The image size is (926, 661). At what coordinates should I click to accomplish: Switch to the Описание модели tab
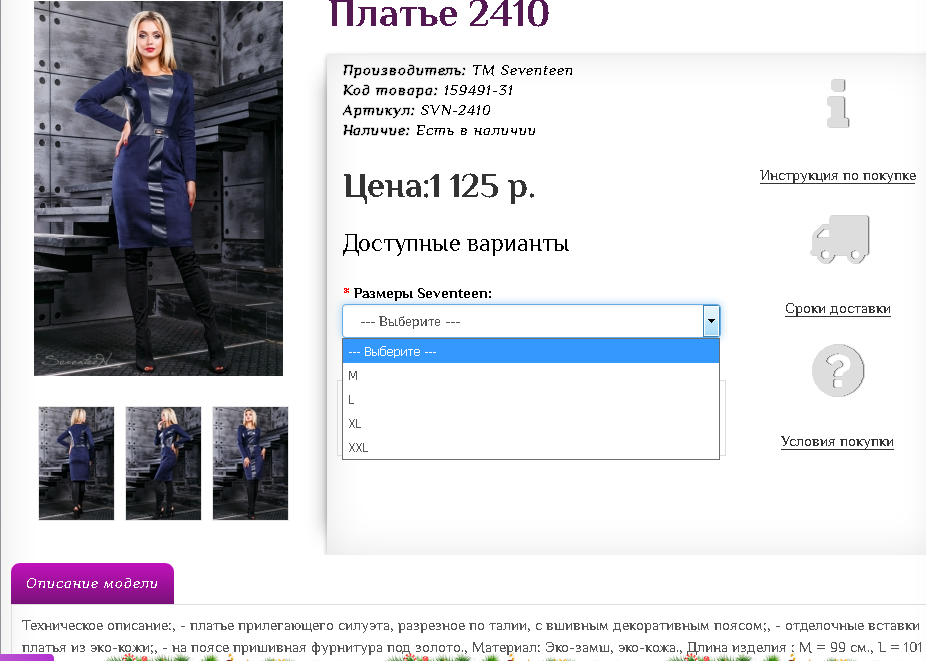(92, 583)
